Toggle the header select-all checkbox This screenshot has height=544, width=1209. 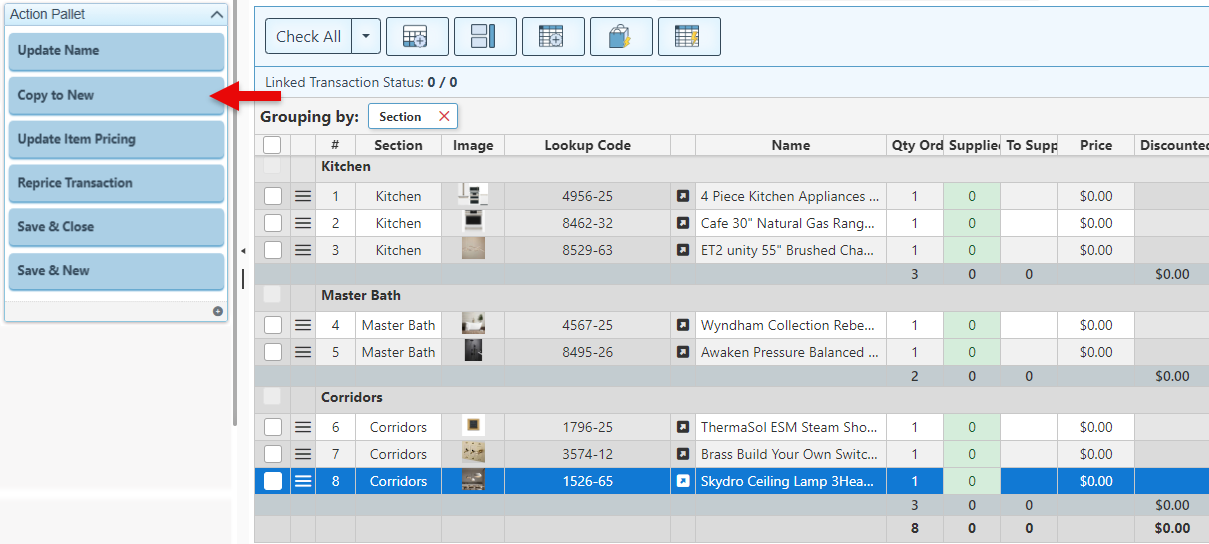[272, 145]
